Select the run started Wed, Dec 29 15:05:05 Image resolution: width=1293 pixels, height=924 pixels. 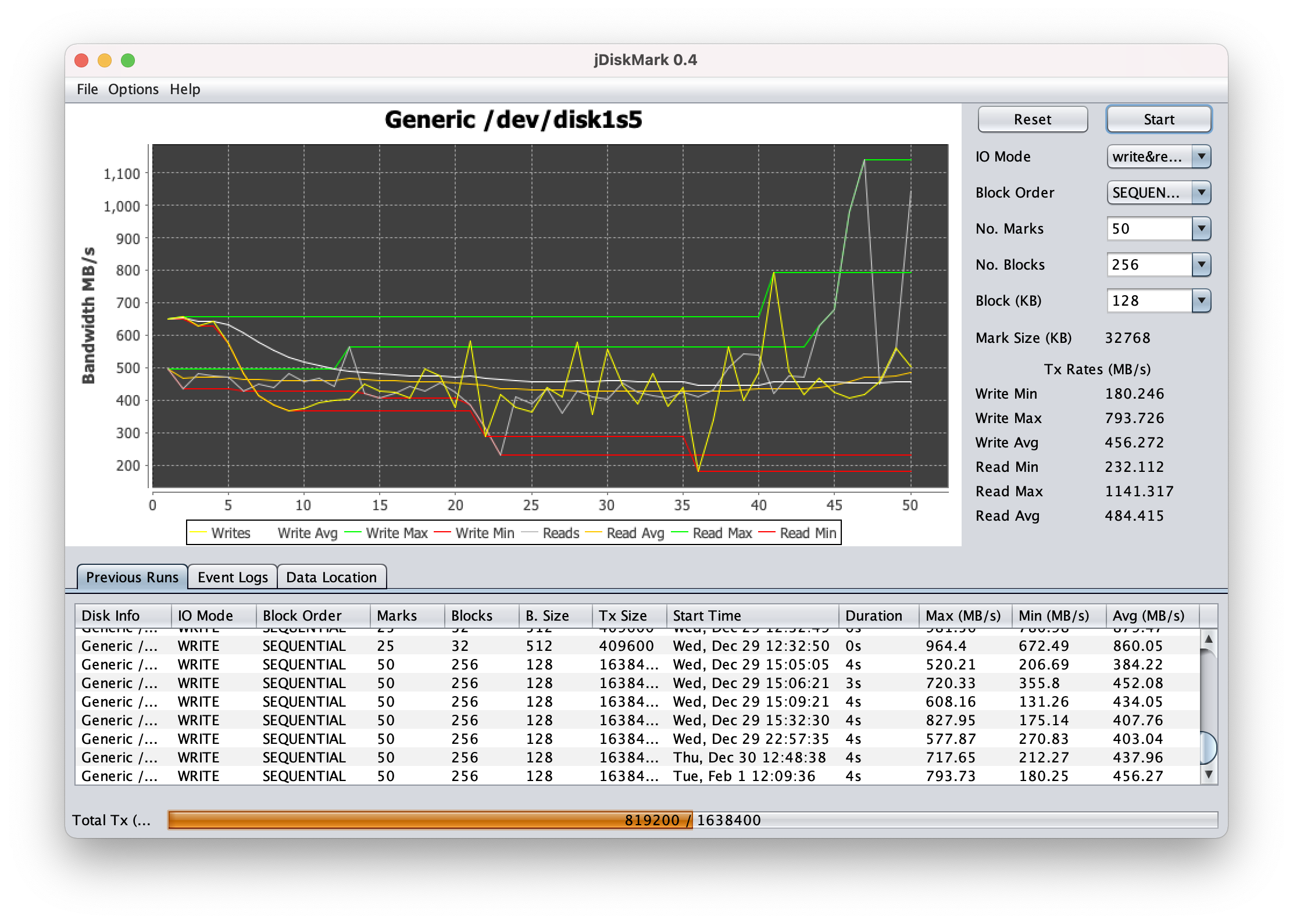point(637,664)
